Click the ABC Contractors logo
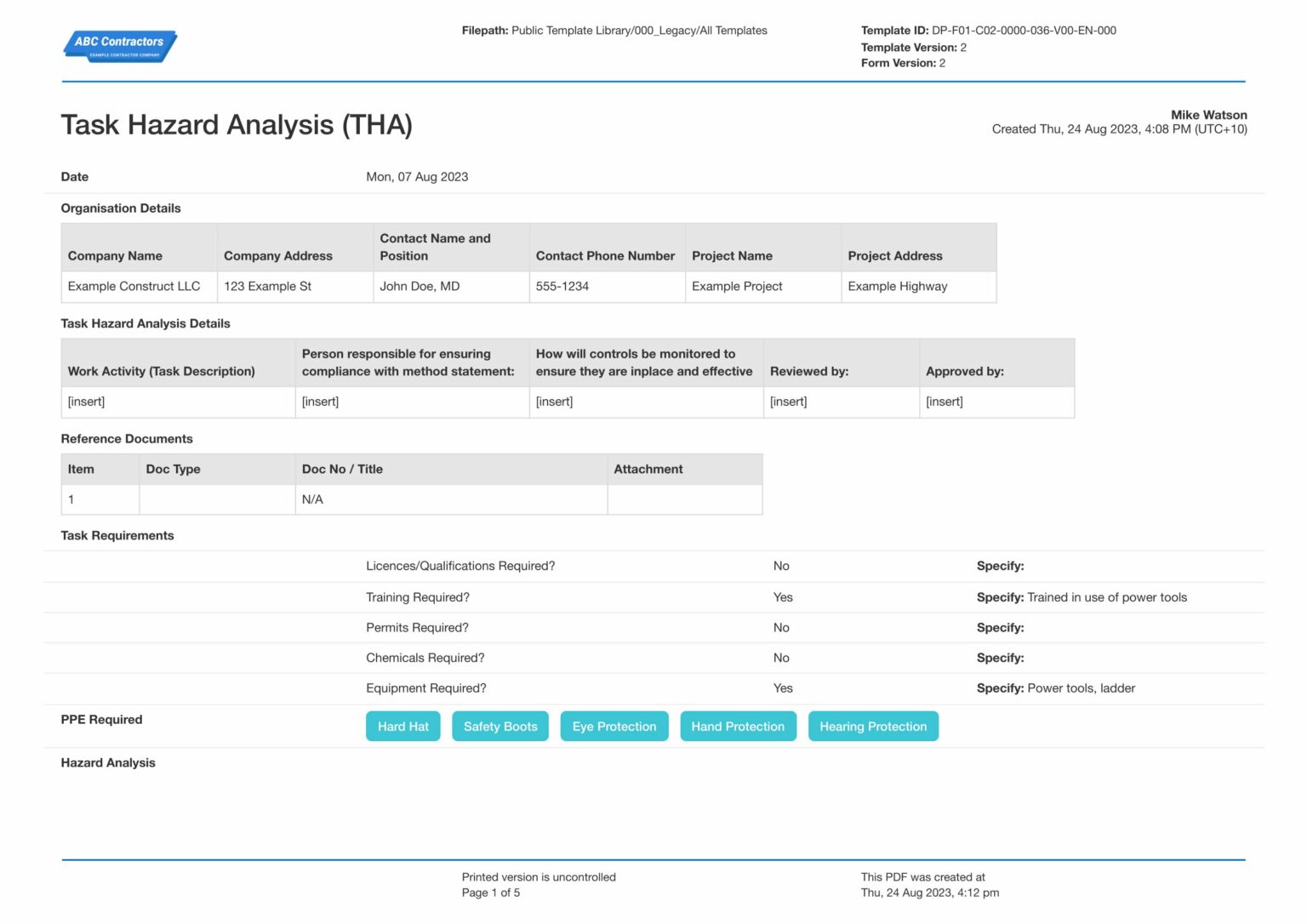The width and height of the screenshot is (1307, 924). [x=119, y=45]
